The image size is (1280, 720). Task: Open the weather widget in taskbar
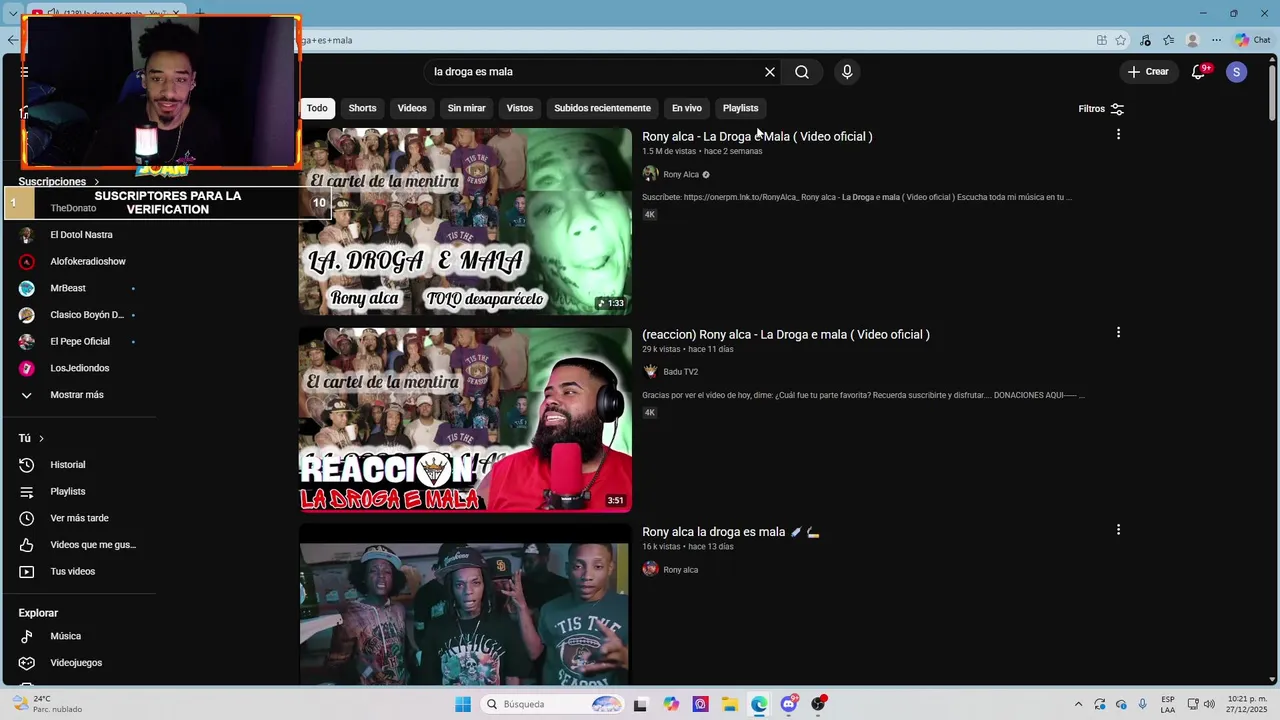click(x=47, y=704)
